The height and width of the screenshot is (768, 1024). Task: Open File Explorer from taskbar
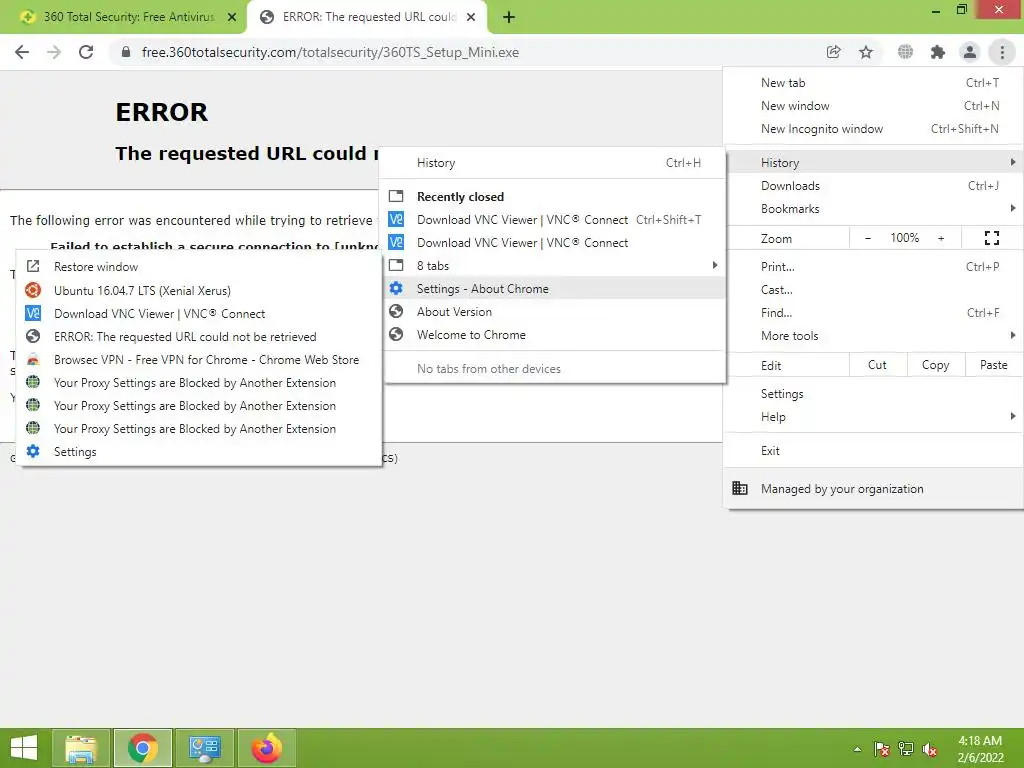point(82,748)
